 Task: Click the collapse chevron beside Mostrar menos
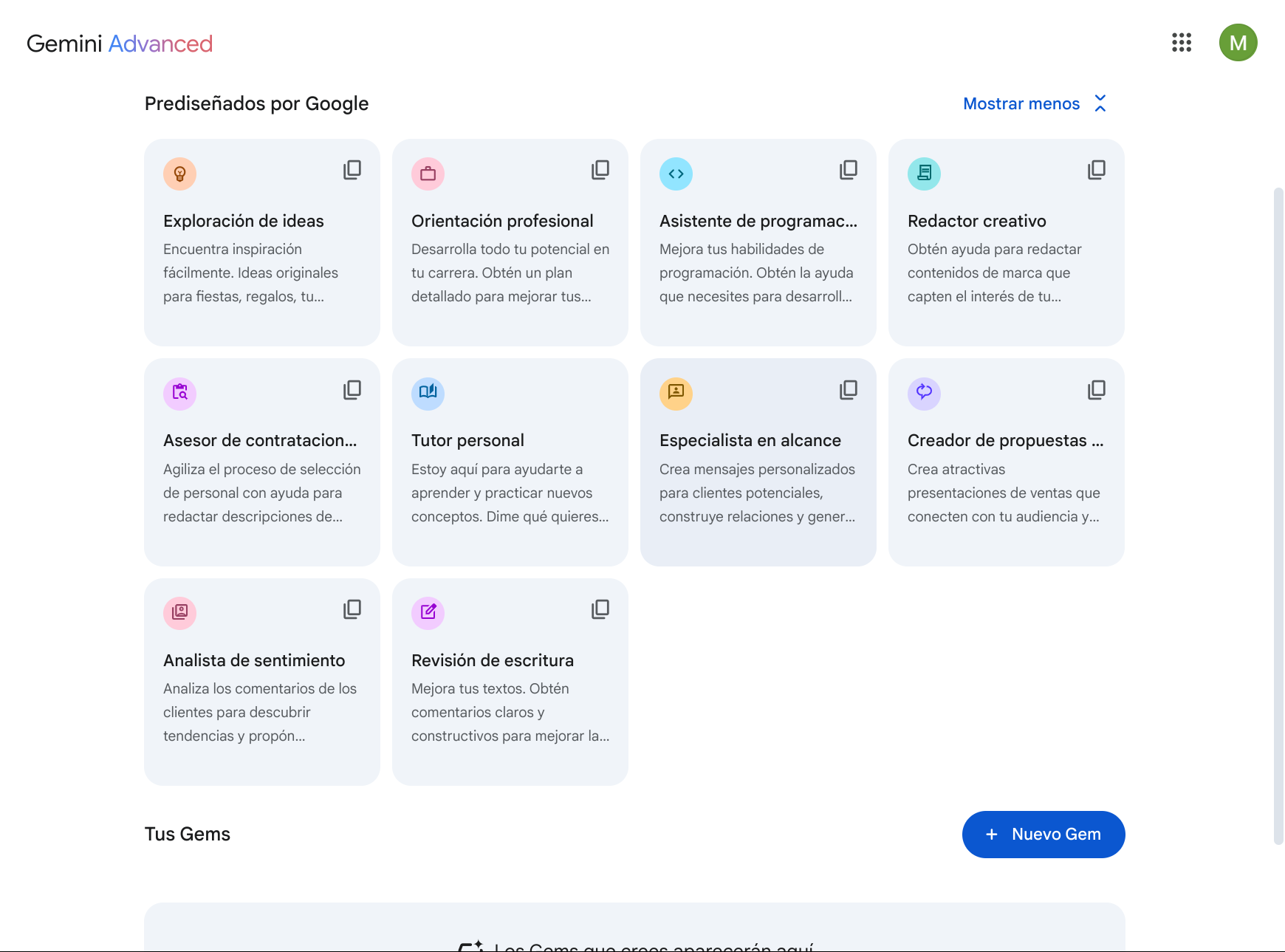click(1100, 103)
